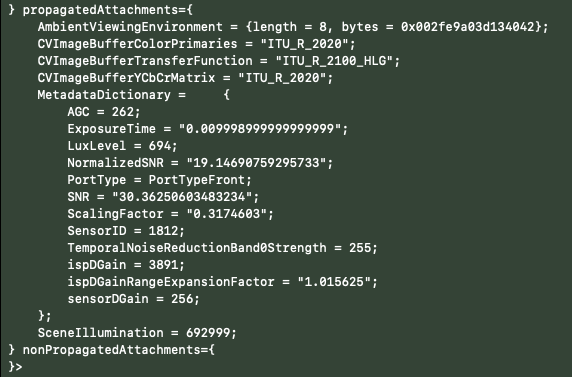Click the NormalizedSNR value

click(x=256, y=162)
